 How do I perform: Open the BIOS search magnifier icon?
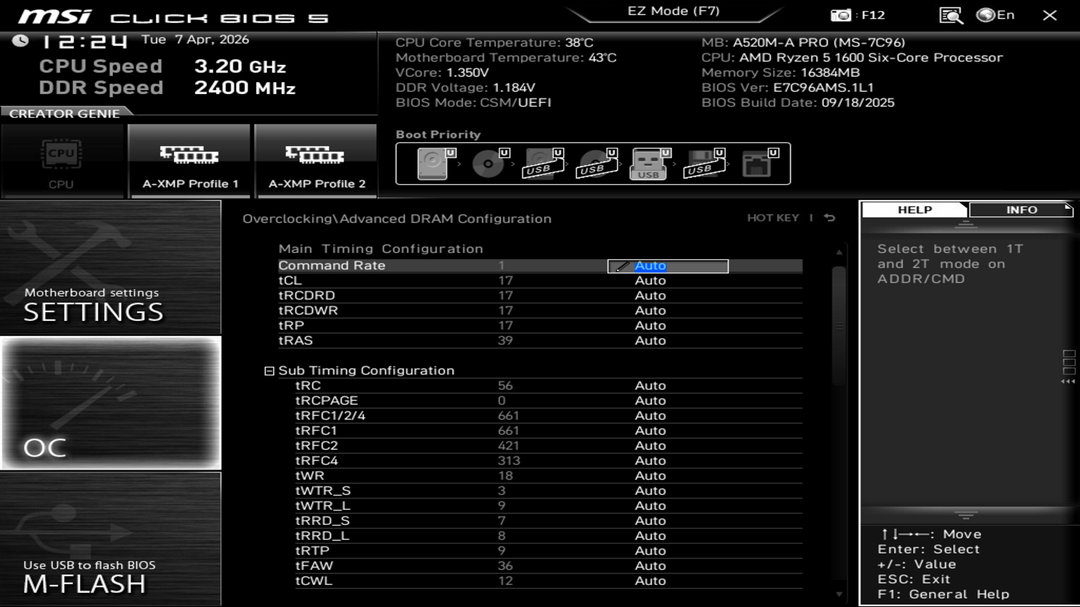coord(950,15)
